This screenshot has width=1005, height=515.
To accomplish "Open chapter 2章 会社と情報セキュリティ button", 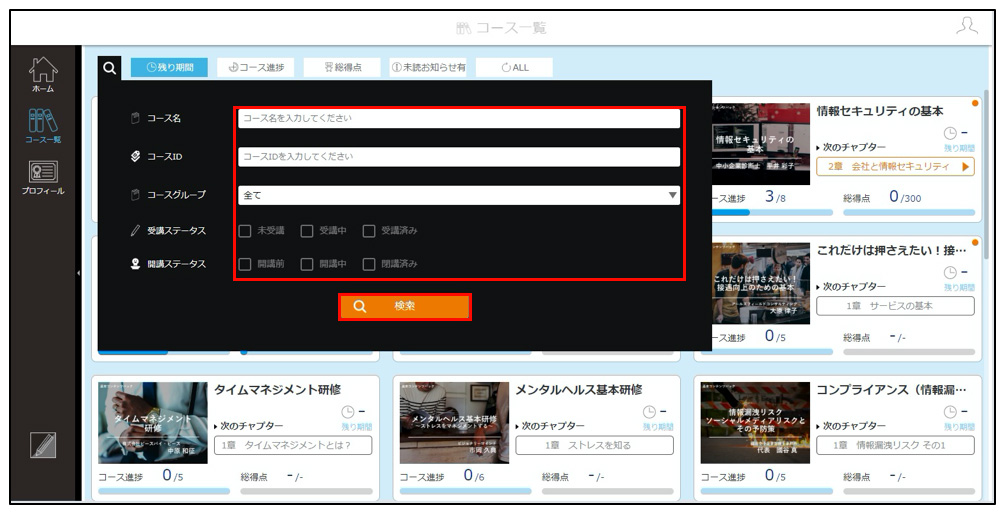I will click(895, 167).
